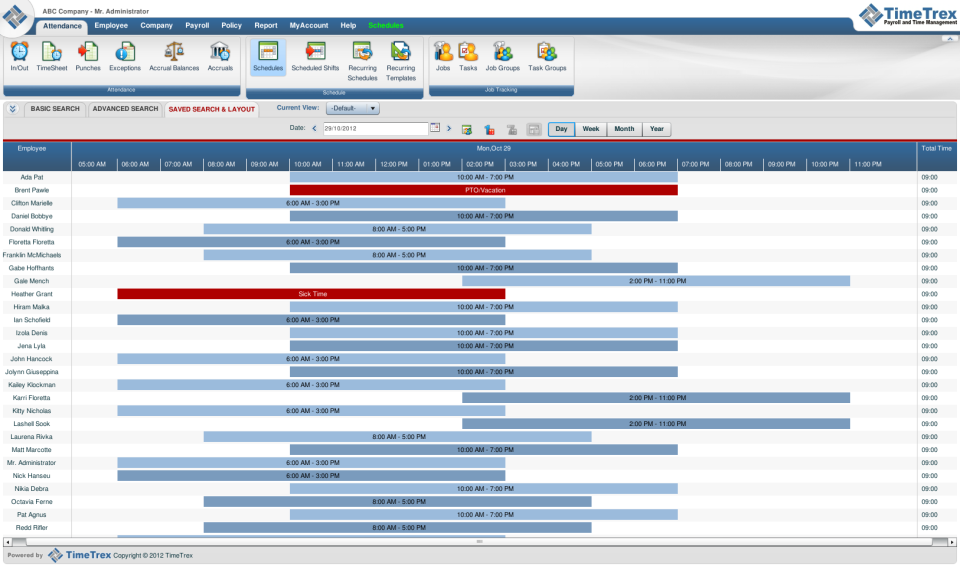960x570 pixels.
Task: Open the Current View dropdown
Action: coord(353,108)
